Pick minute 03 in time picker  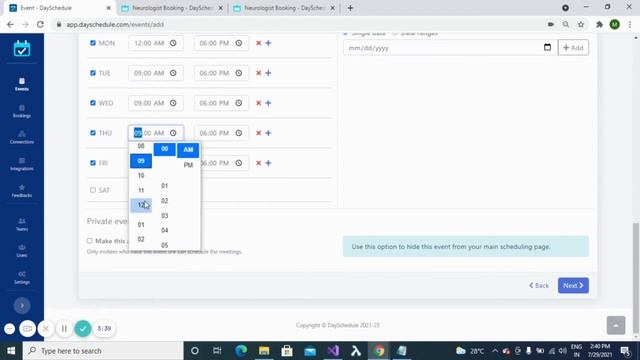tap(164, 216)
